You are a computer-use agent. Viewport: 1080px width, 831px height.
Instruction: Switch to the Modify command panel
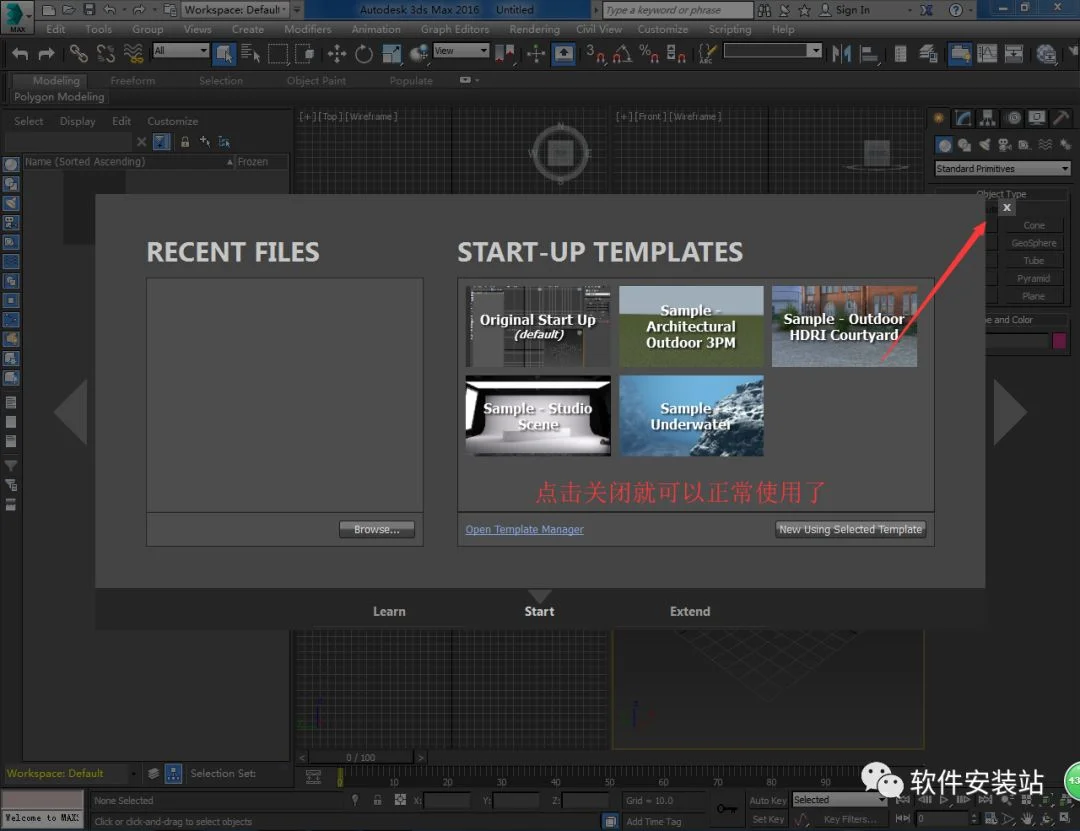point(964,119)
